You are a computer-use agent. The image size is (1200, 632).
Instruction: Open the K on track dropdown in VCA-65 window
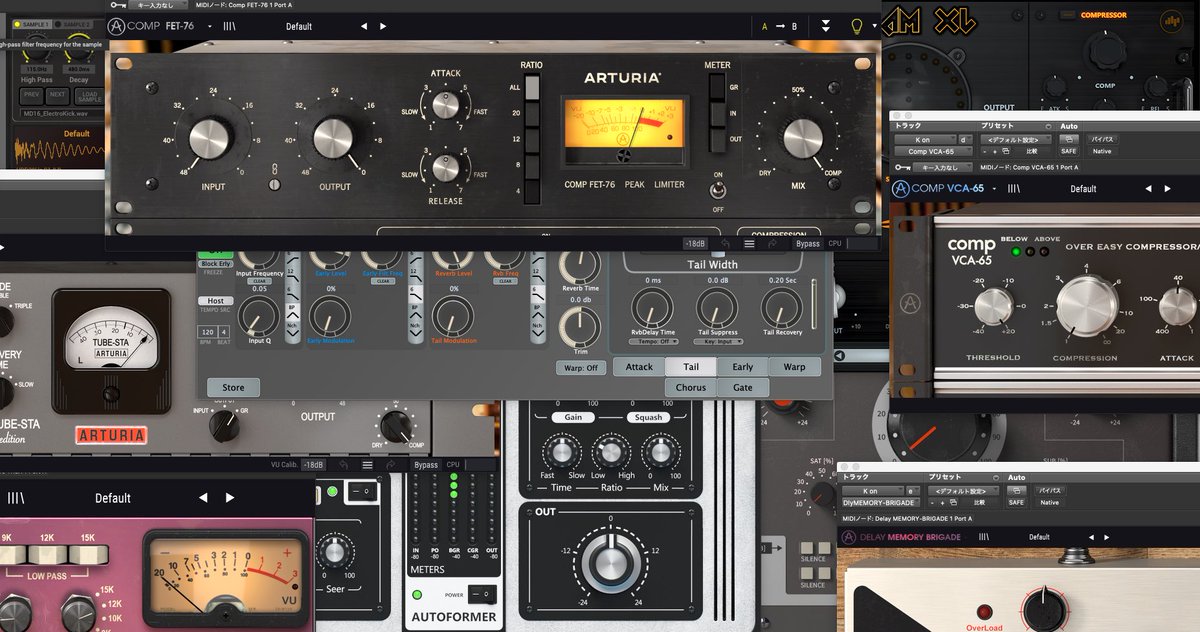click(925, 139)
